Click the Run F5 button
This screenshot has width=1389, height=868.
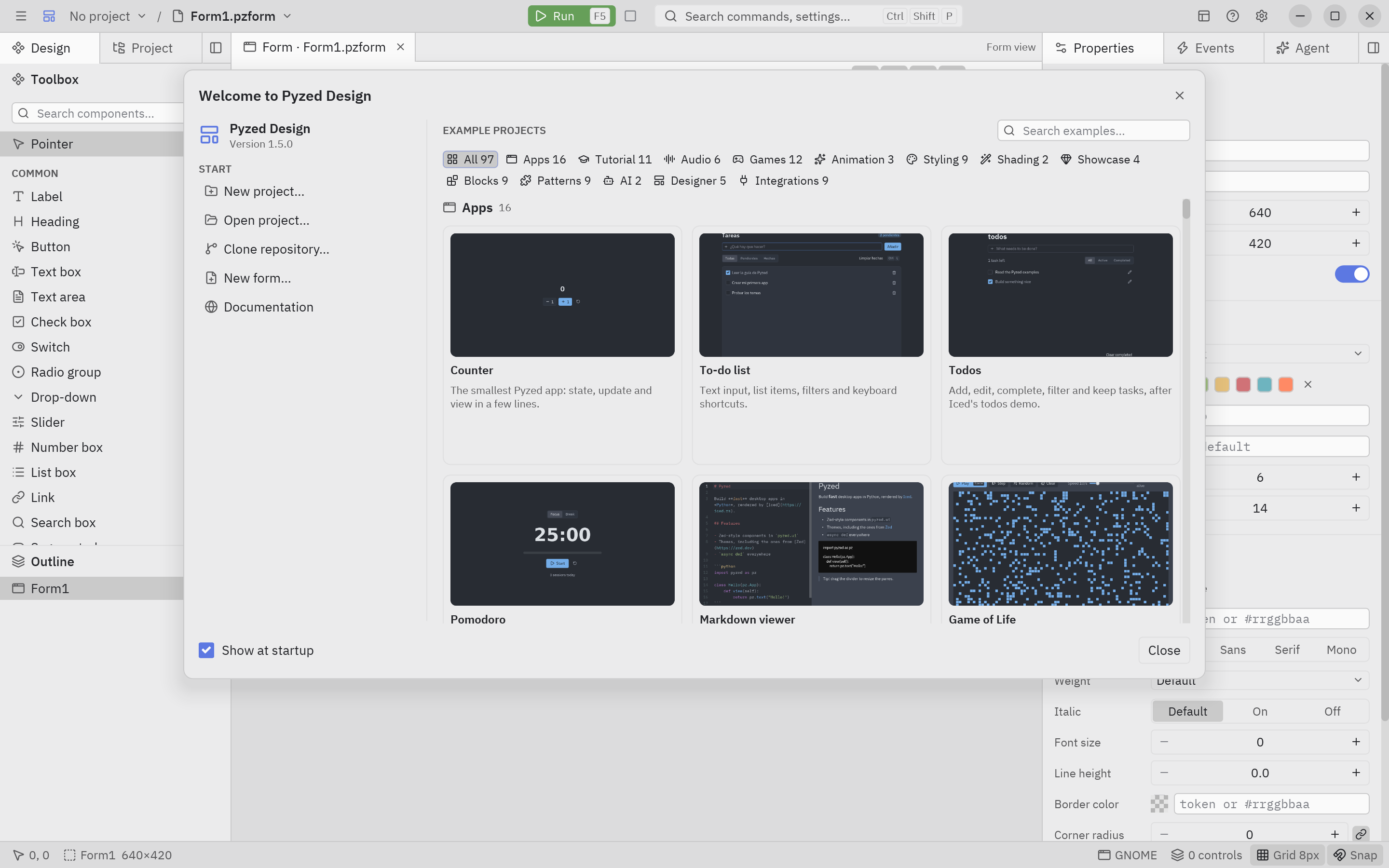(x=571, y=16)
